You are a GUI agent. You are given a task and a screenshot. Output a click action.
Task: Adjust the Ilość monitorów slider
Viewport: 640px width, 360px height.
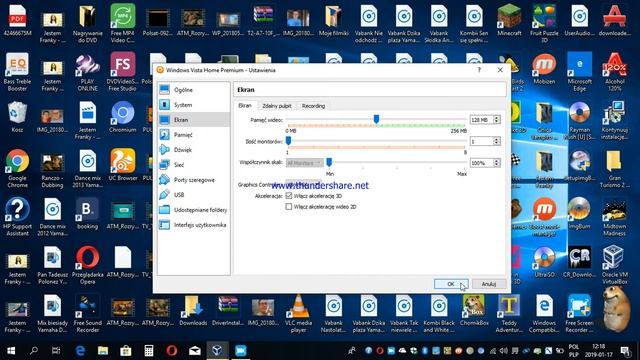tap(288, 141)
